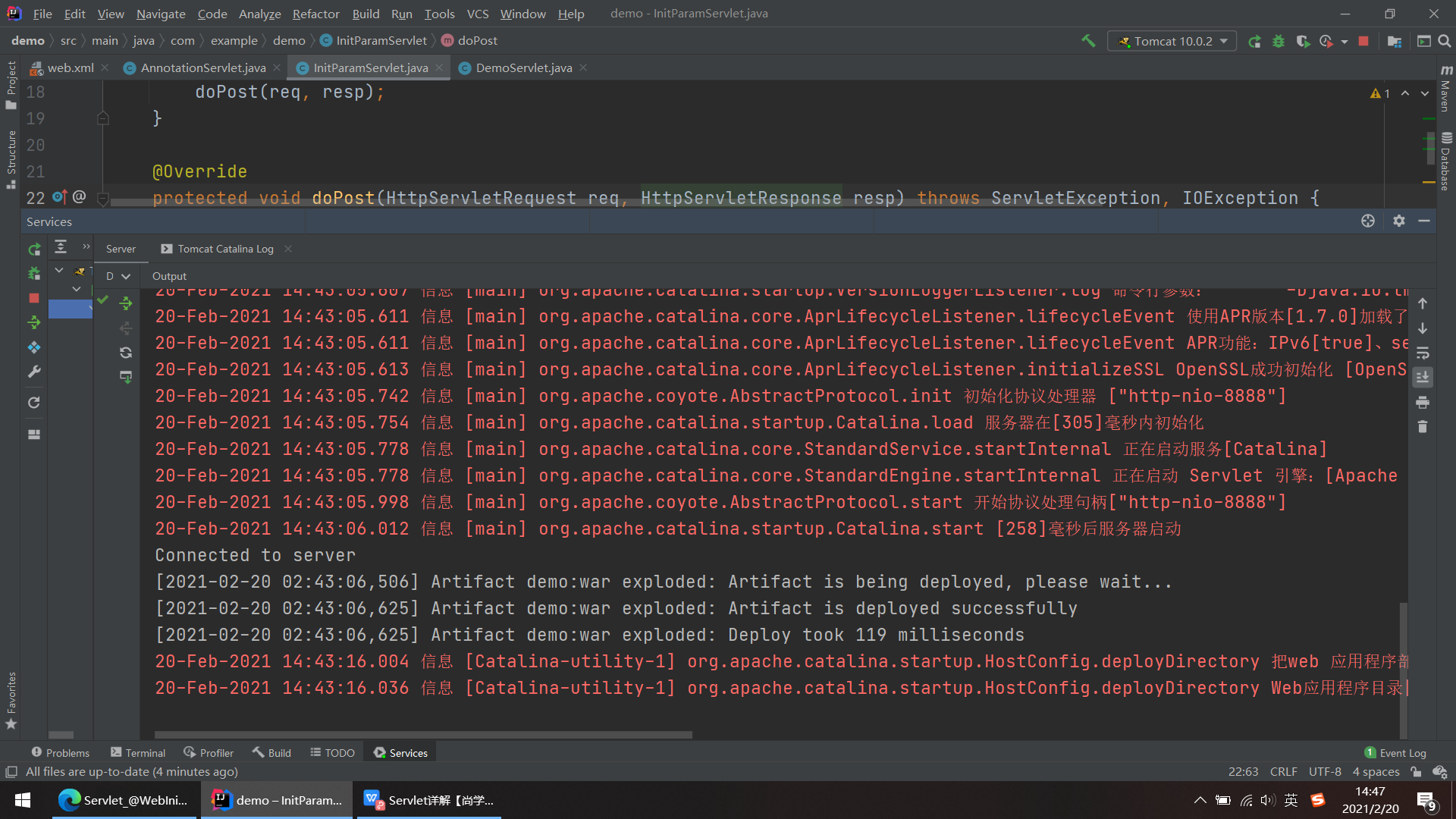1456x819 pixels.
Task: Hide the Services panel with minus icon
Action: (x=1424, y=221)
